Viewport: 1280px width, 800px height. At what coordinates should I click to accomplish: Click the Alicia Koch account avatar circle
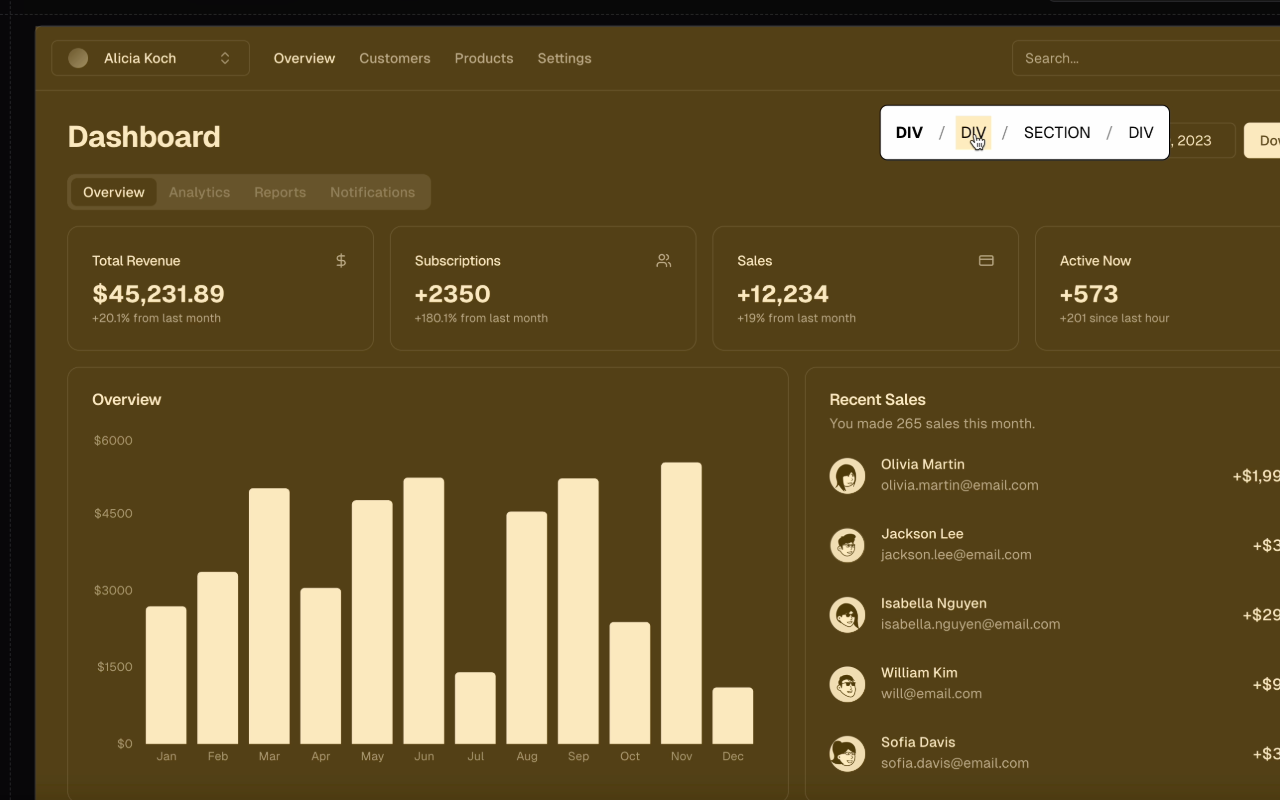(x=78, y=58)
